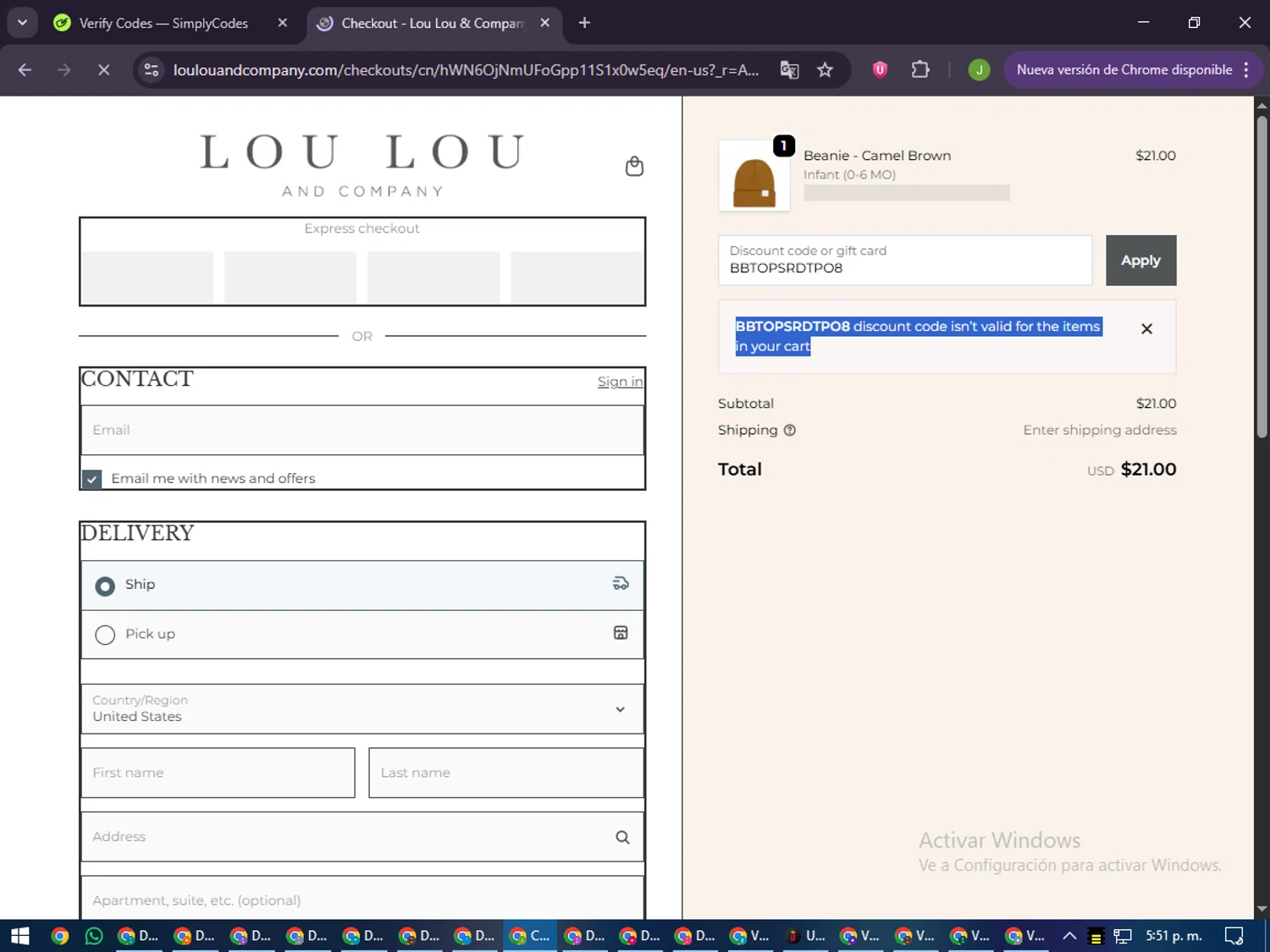Open Chrome three-dot menu

1246,70
